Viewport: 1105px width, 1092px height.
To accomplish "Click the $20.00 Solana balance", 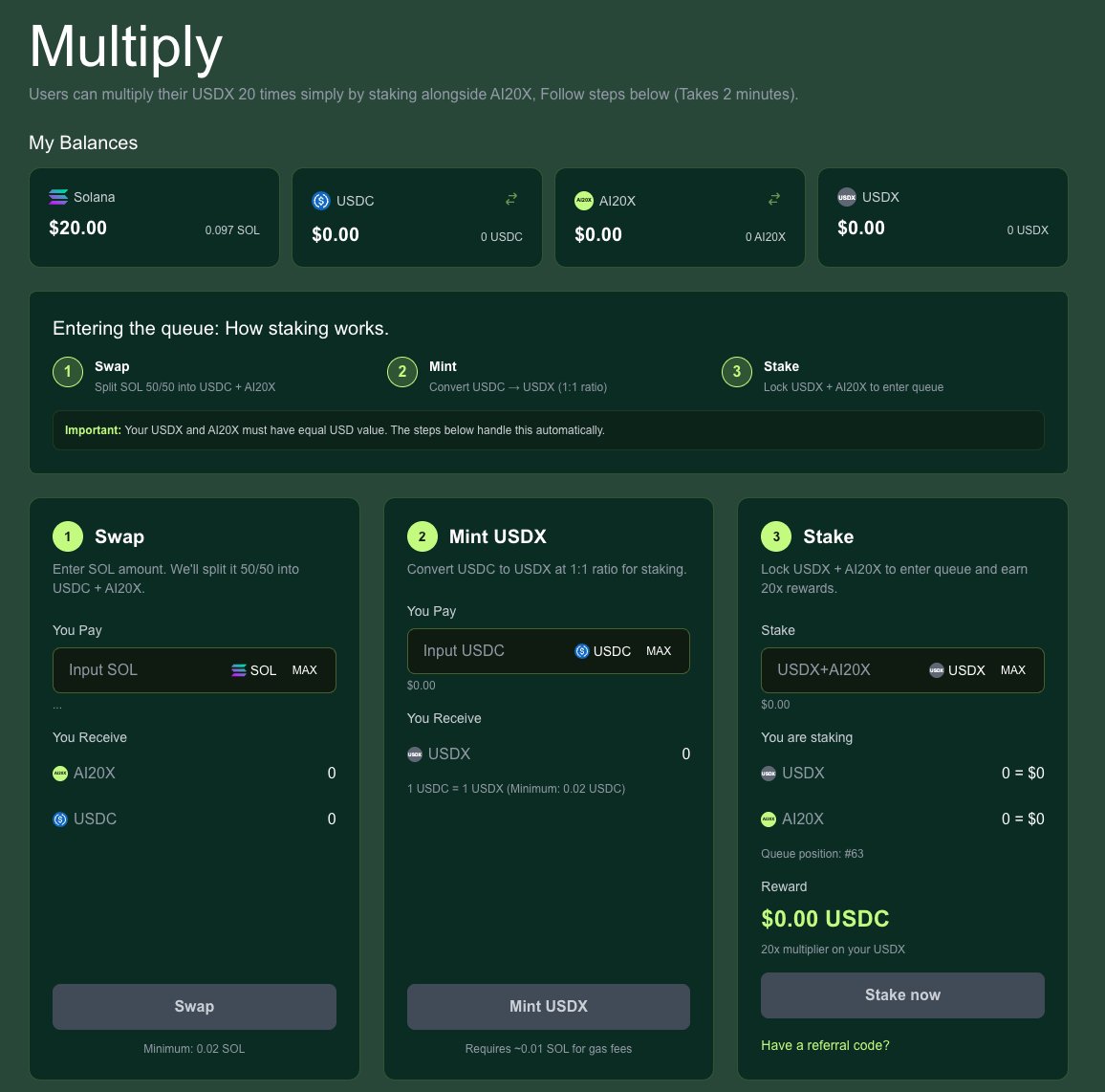I will click(77, 228).
